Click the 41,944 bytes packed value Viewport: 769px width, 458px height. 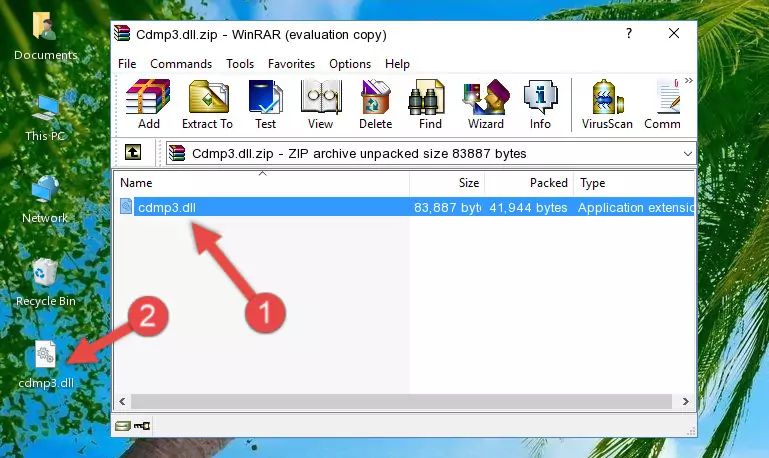[x=528, y=207]
